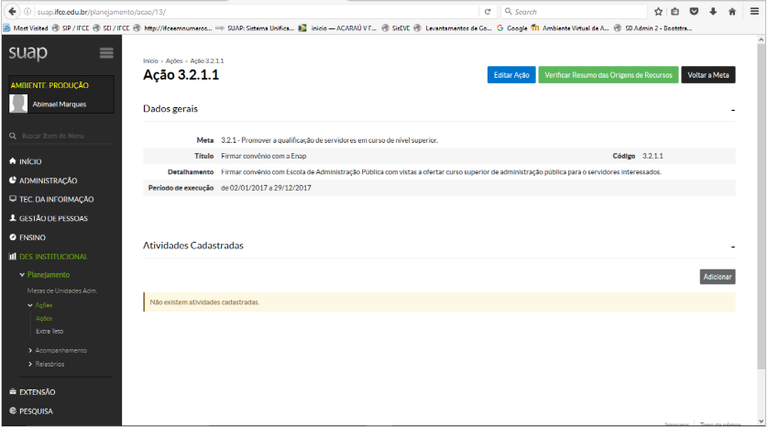Open the Firefox downloads arrow icon
This screenshot has width=768, height=427.
click(713, 11)
